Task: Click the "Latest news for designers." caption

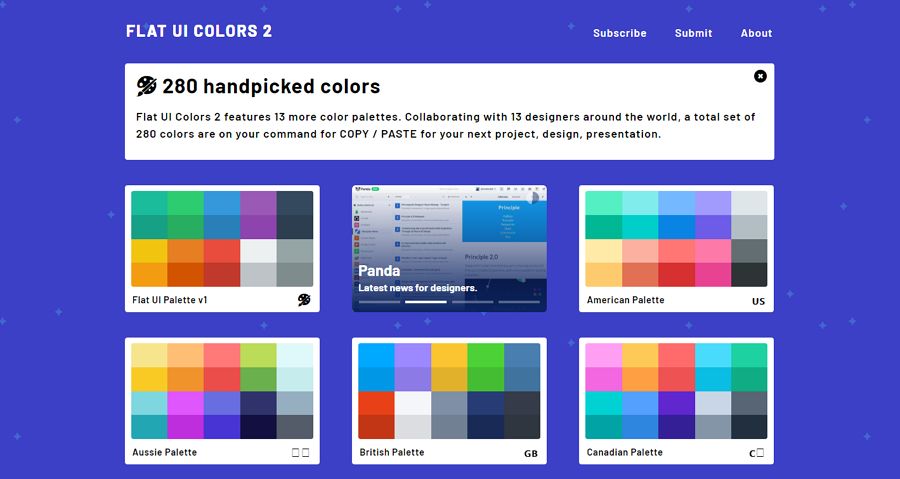Action: pos(417,288)
